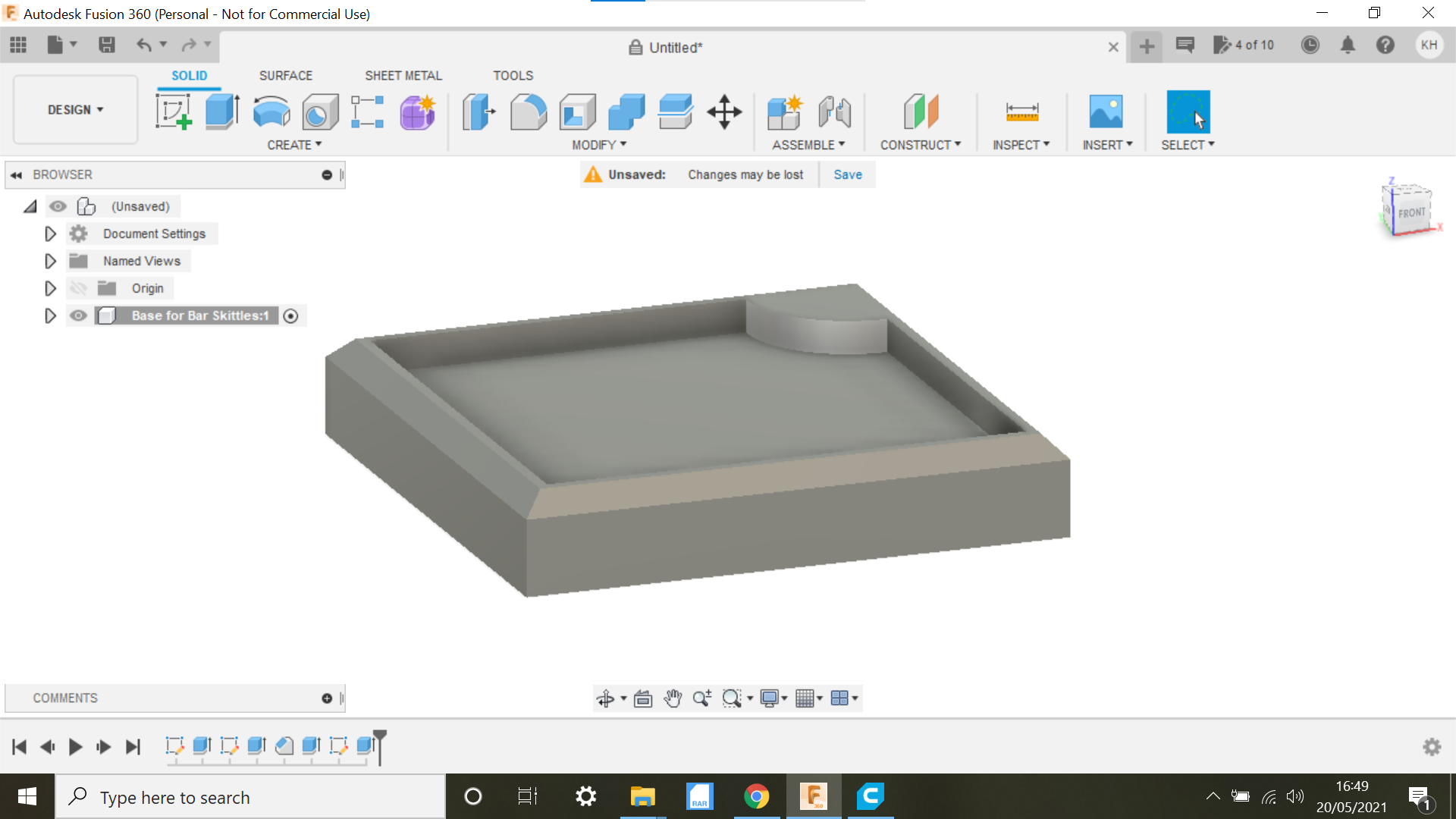
Task: Click the Extrude tool icon
Action: [x=222, y=111]
